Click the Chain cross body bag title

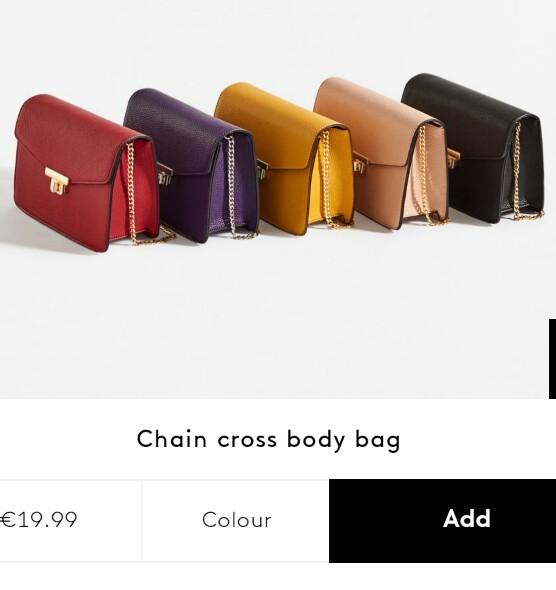coord(268,439)
